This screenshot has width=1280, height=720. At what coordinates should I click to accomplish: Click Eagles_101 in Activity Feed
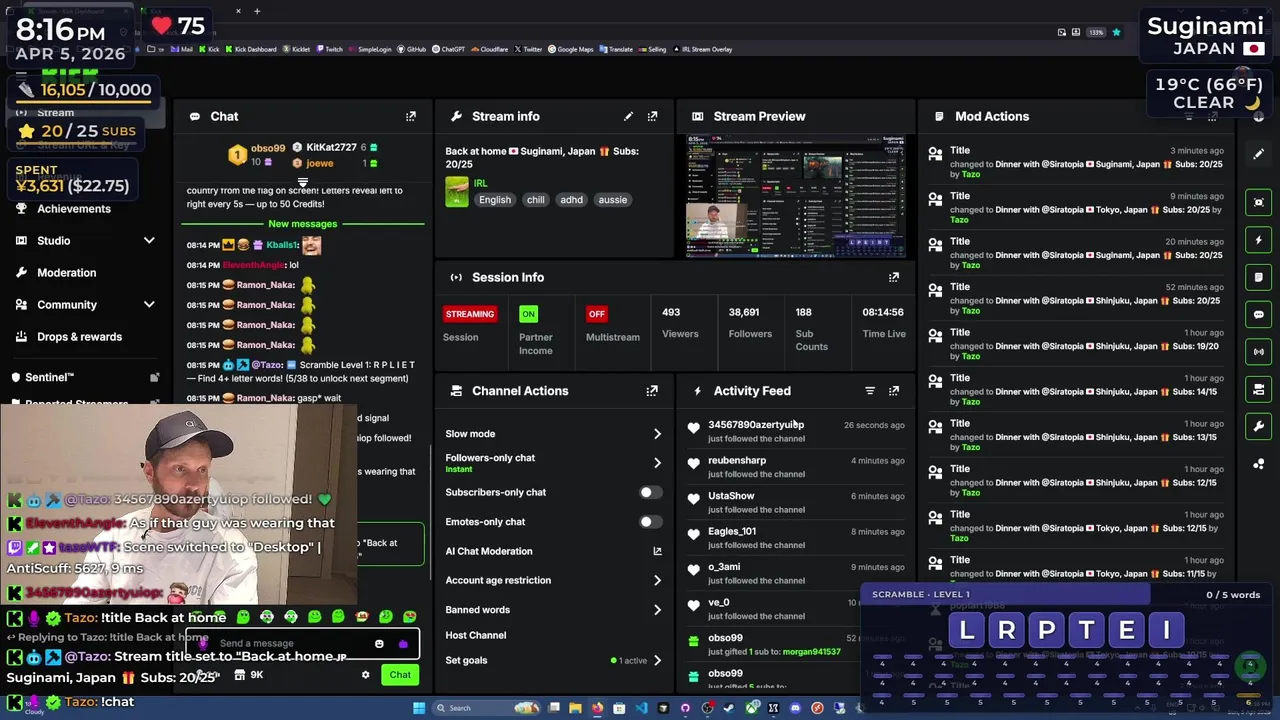tap(732, 532)
